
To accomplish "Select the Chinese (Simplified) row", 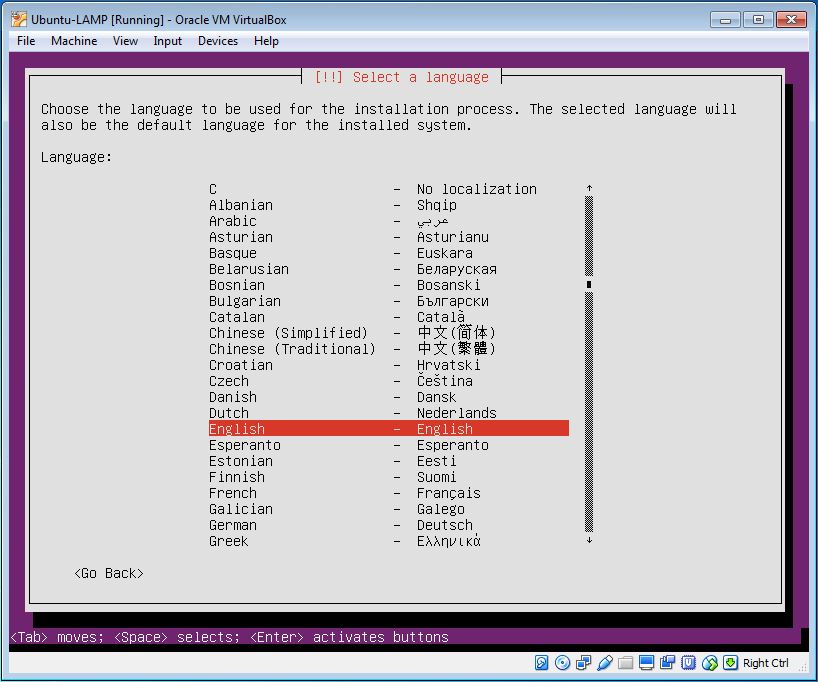I will click(x=389, y=333).
